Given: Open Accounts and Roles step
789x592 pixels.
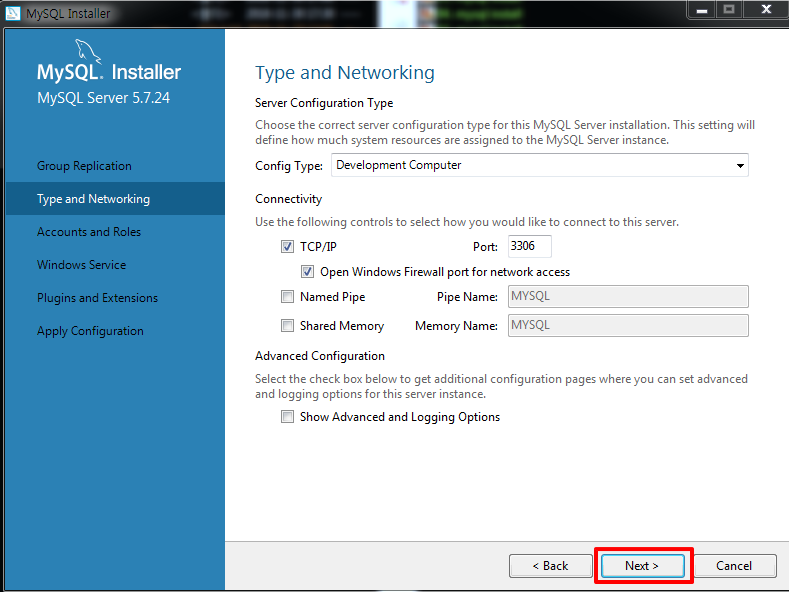Looking at the screenshot, I should coord(115,232).
